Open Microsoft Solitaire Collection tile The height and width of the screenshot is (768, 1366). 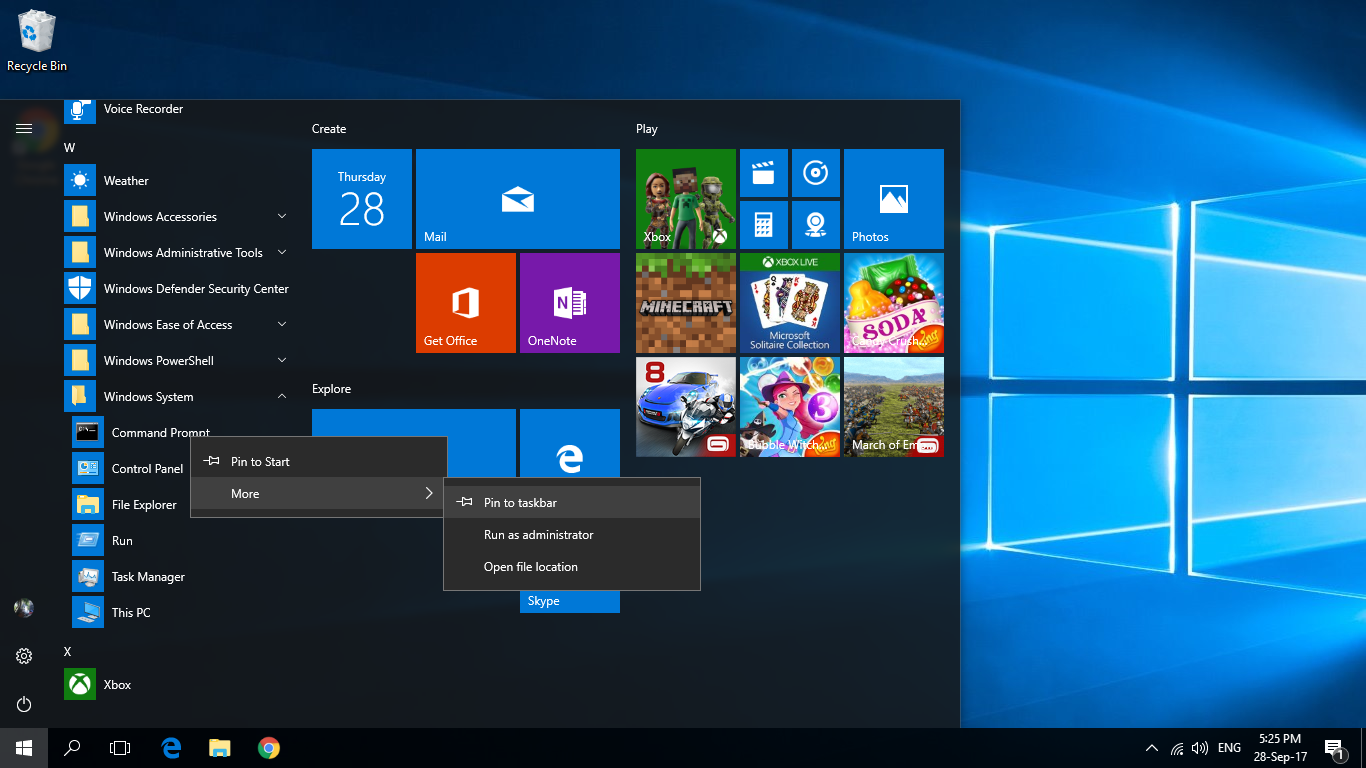(x=790, y=303)
